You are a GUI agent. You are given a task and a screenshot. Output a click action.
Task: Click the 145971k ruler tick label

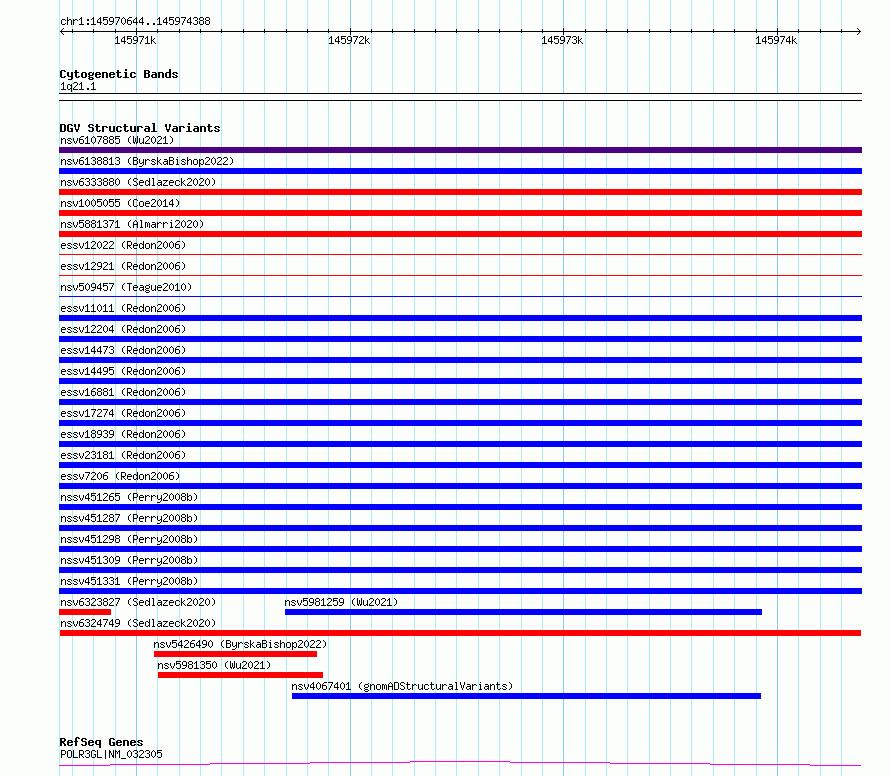tap(135, 40)
